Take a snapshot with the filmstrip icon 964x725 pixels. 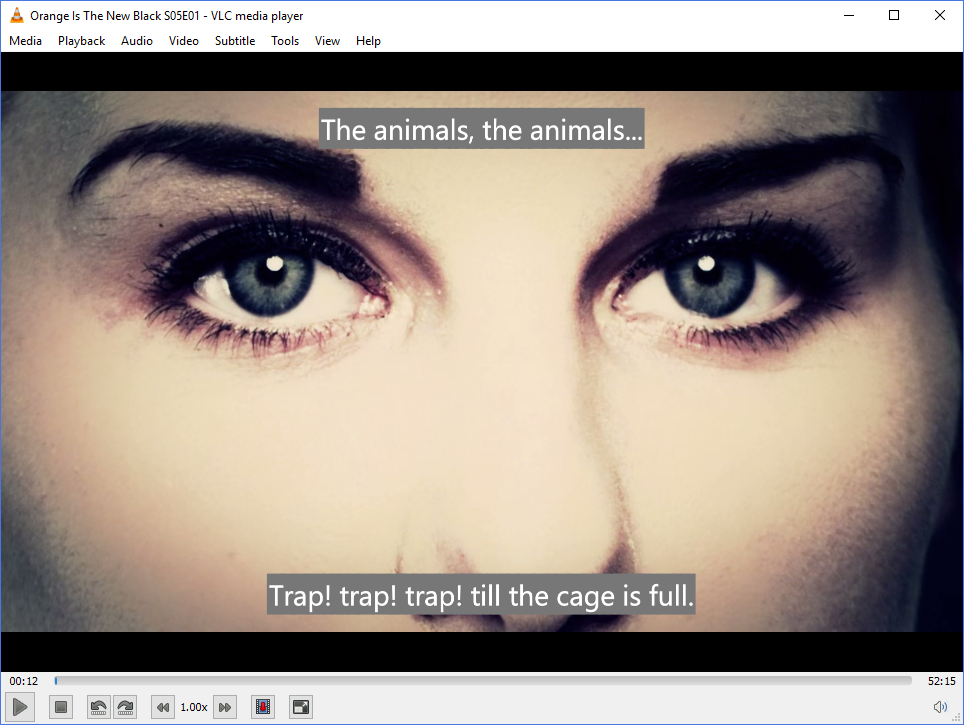click(263, 707)
